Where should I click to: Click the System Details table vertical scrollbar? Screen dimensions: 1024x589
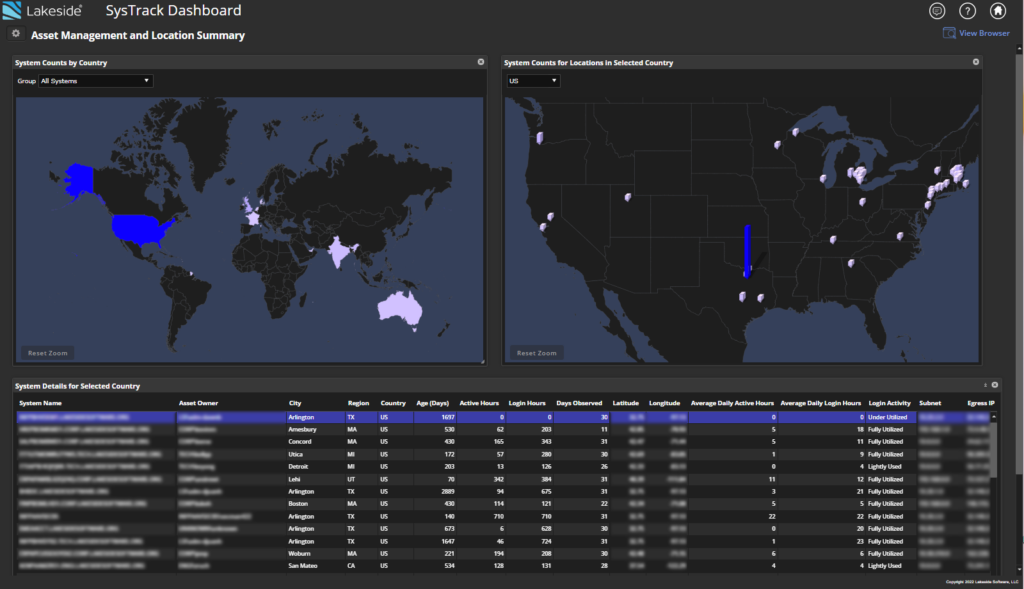[994, 451]
